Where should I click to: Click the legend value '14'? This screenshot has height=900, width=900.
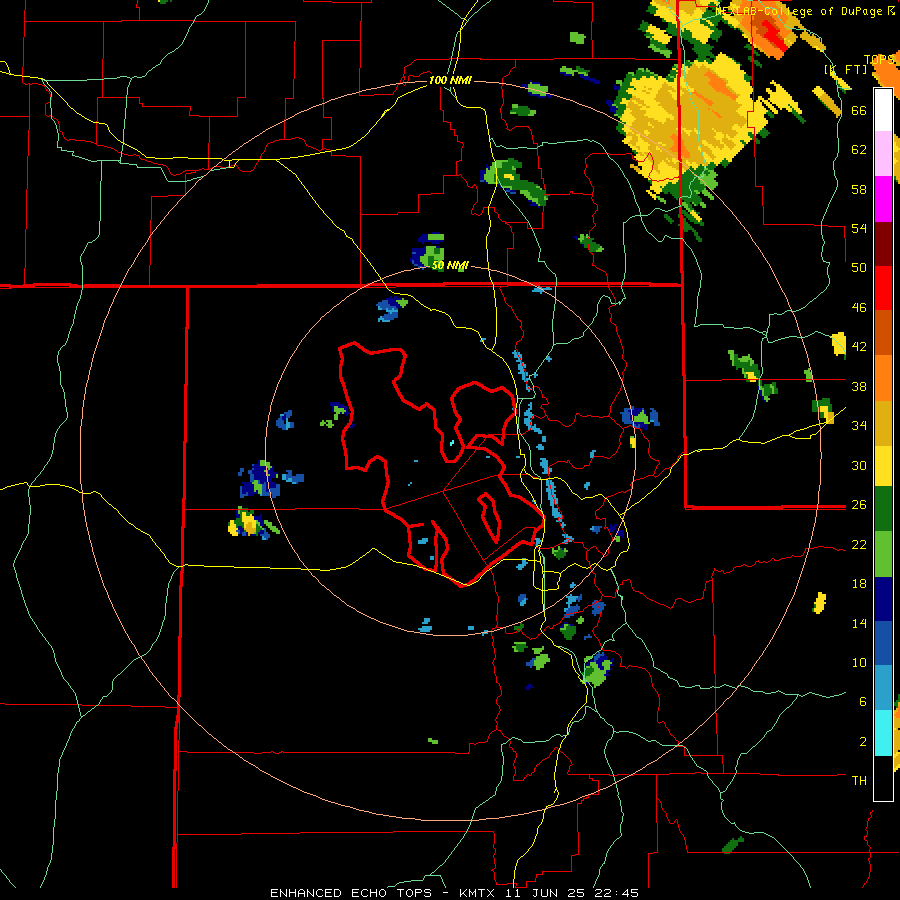(x=859, y=623)
